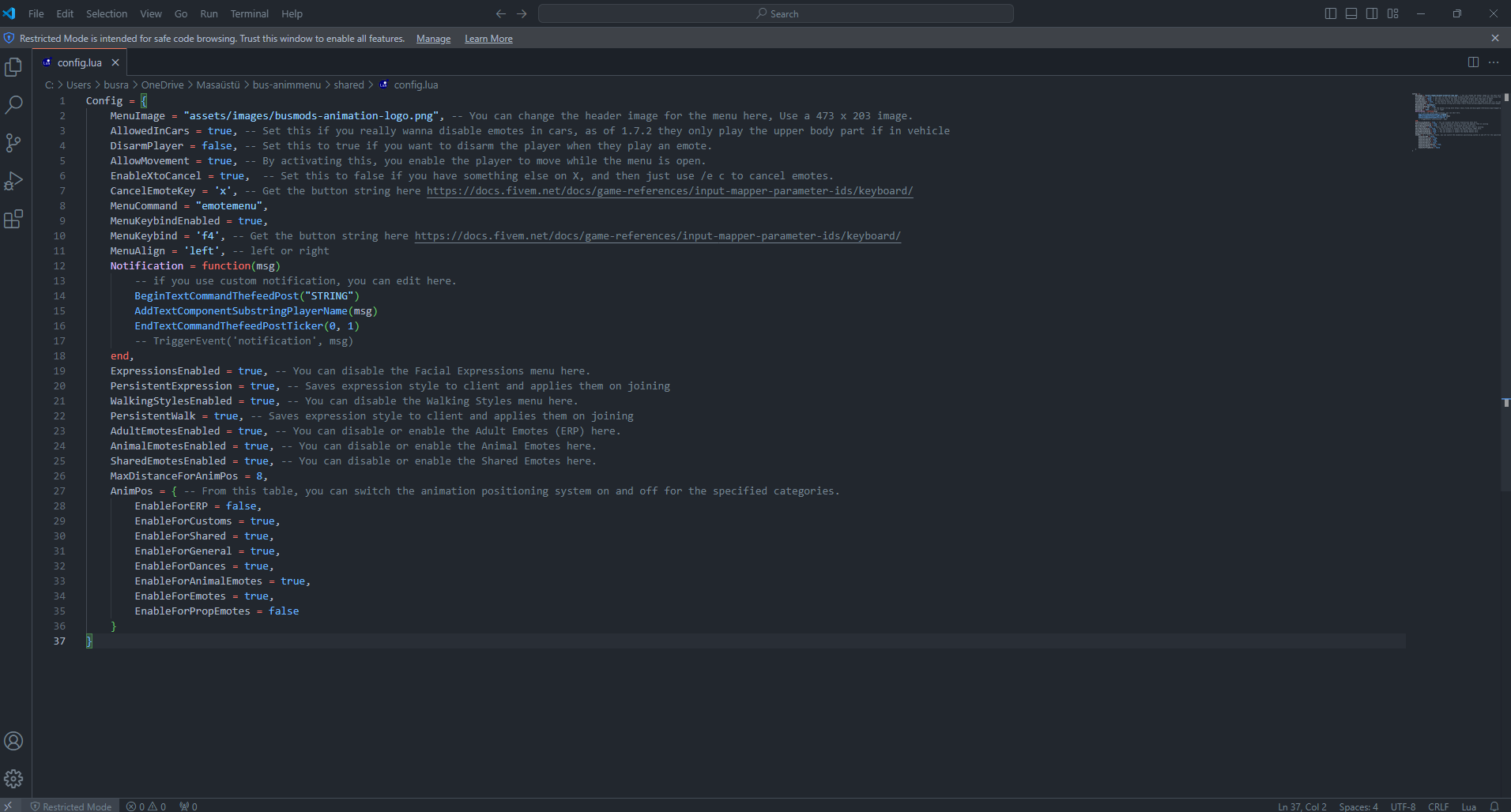Click the Restricted Mode status item
The image size is (1511, 812).
click(71, 806)
